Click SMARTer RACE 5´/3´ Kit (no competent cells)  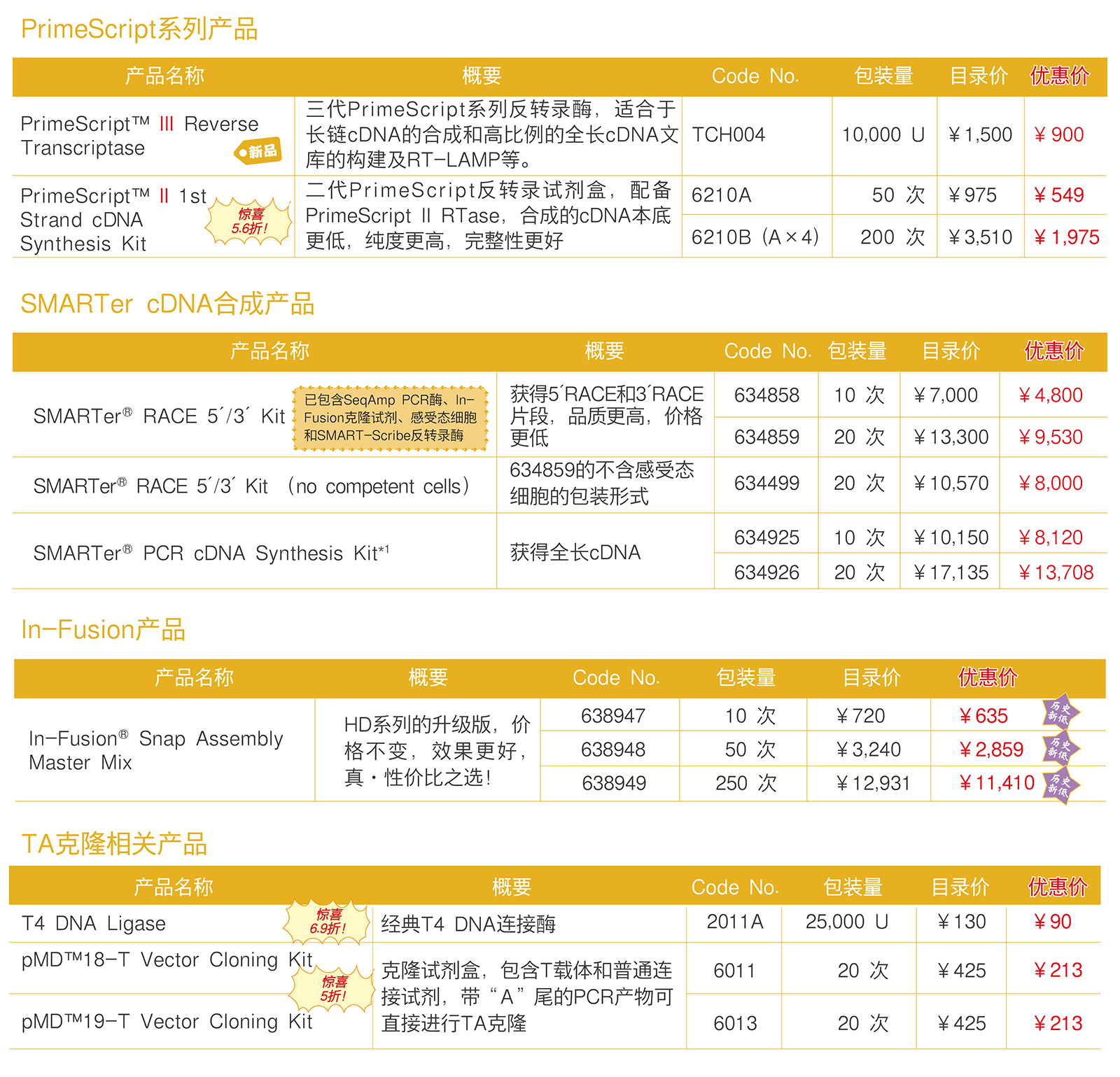(x=252, y=486)
